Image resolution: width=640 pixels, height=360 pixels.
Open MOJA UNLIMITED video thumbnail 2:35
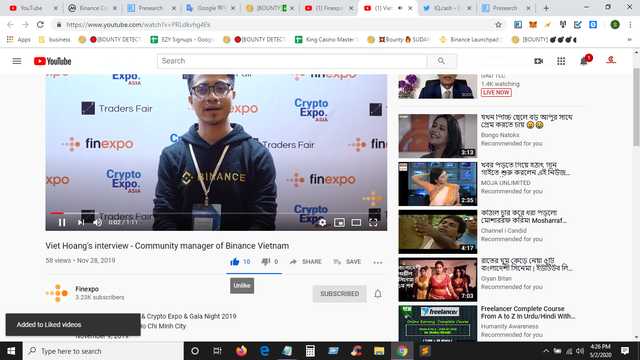pos(438,184)
